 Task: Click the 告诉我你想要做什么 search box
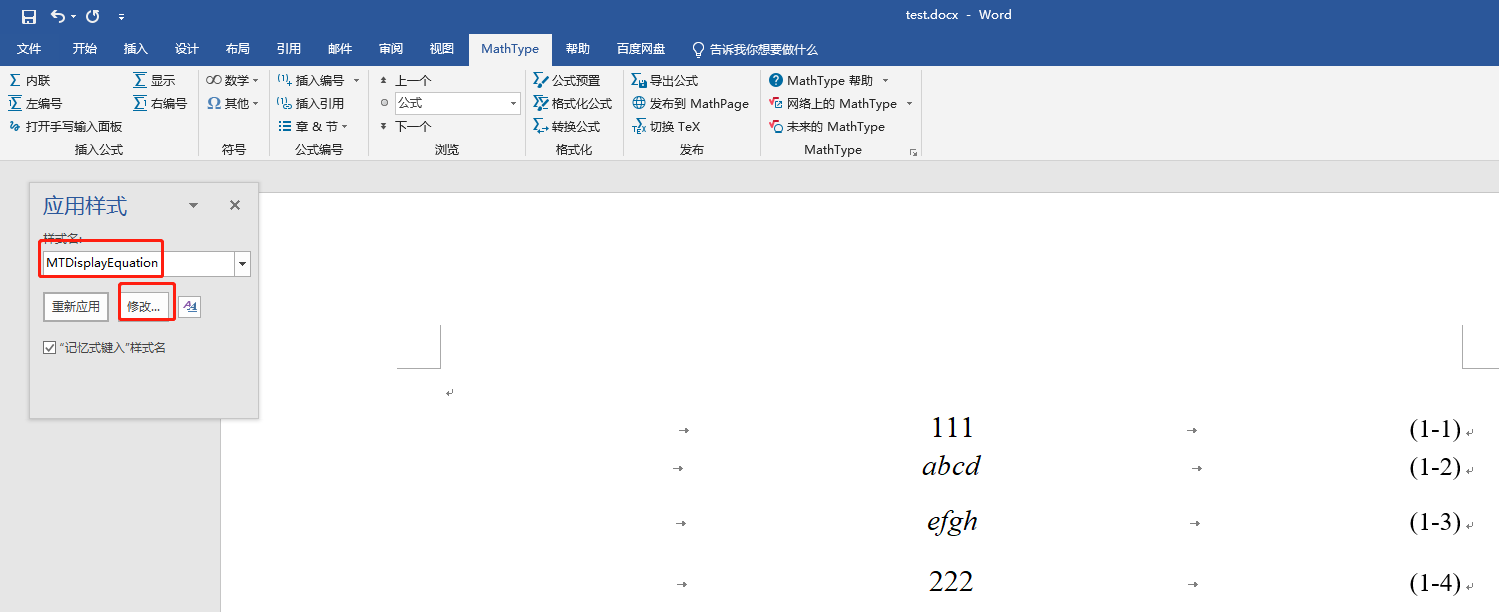coord(755,49)
